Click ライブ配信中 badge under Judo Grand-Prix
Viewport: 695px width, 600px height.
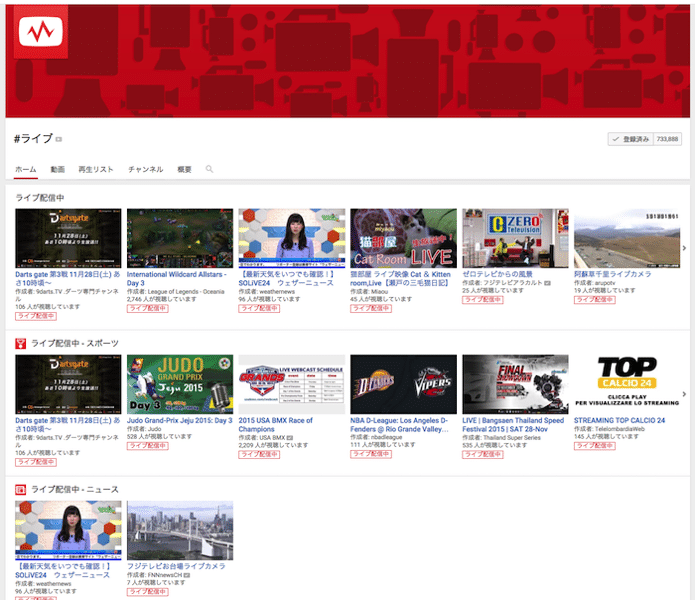tap(148, 446)
